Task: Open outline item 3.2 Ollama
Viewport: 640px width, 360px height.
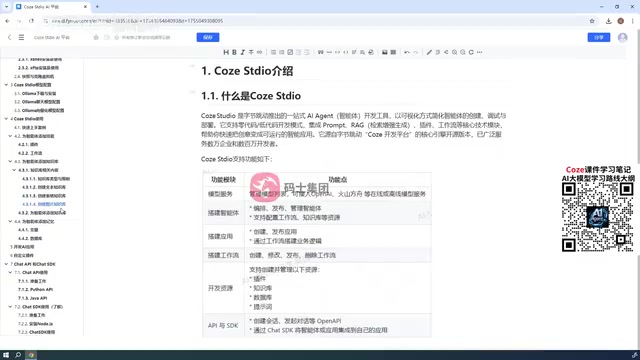Action: coord(37,102)
